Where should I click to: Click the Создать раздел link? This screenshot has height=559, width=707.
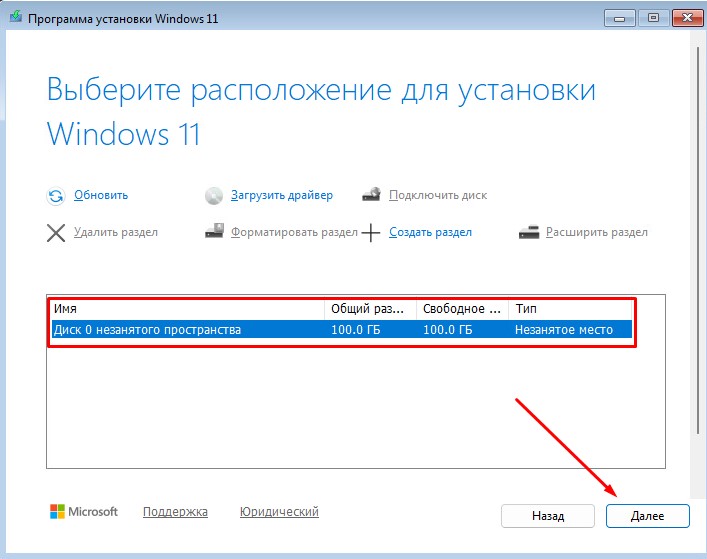431,232
